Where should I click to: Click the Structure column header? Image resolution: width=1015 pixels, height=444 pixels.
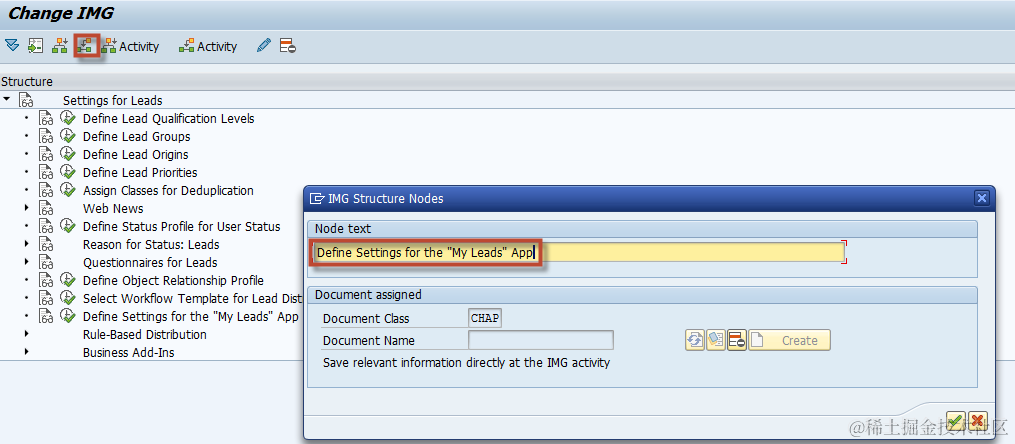(x=27, y=82)
